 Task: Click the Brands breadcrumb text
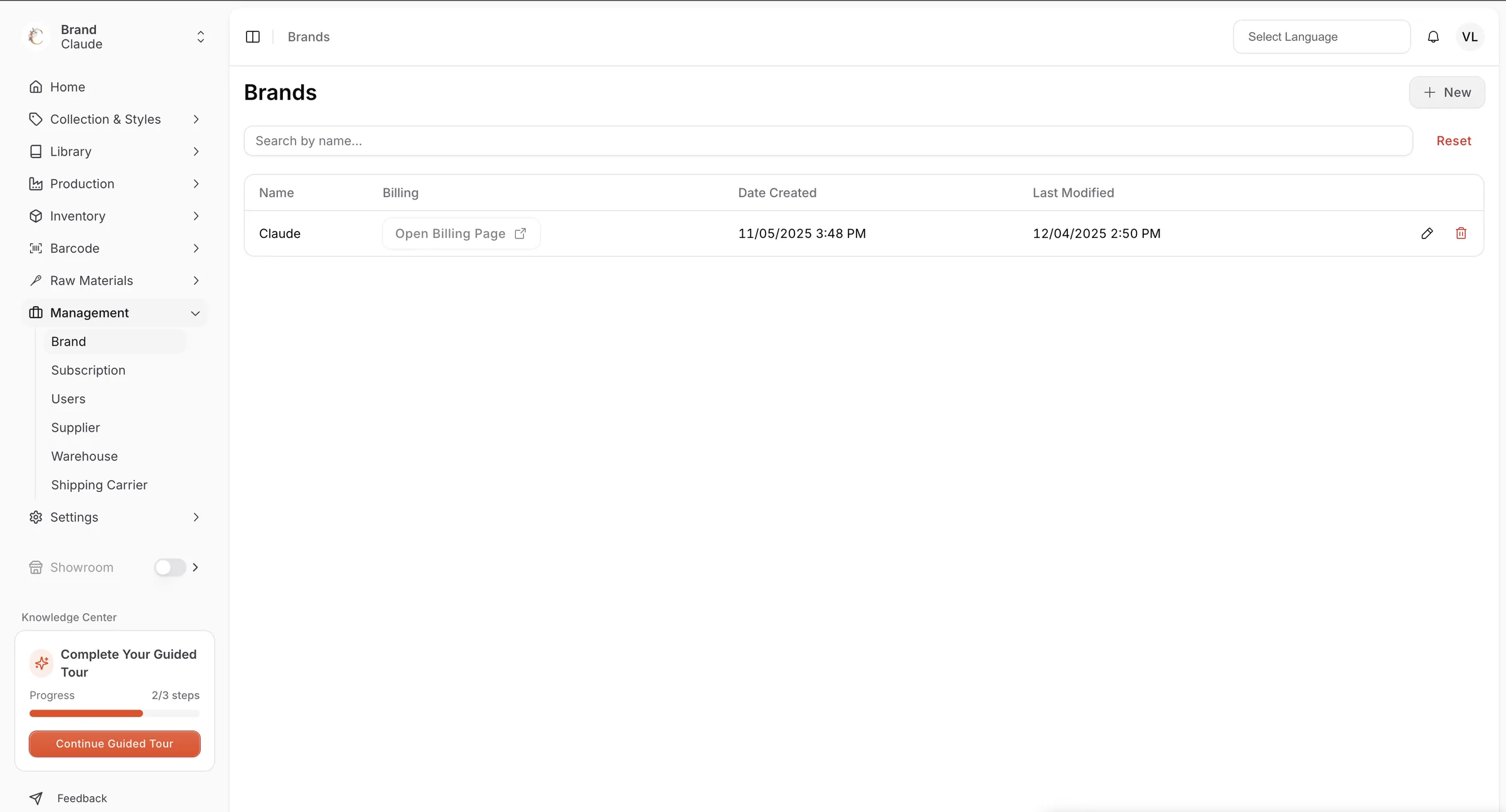(309, 36)
